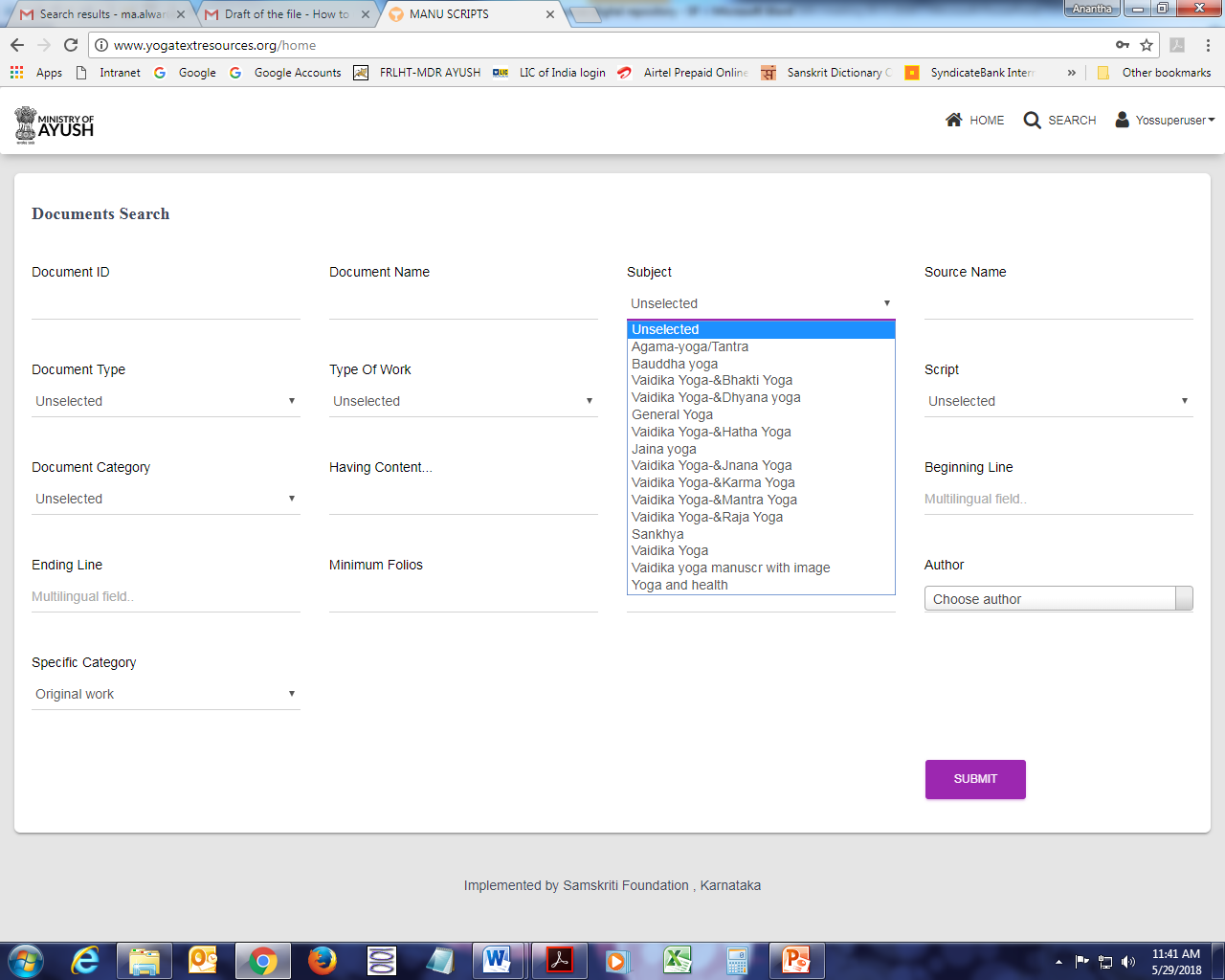Viewport: 1225px width, 980px height.
Task: Open the Chrome Apps grid icon
Action: [x=16, y=73]
